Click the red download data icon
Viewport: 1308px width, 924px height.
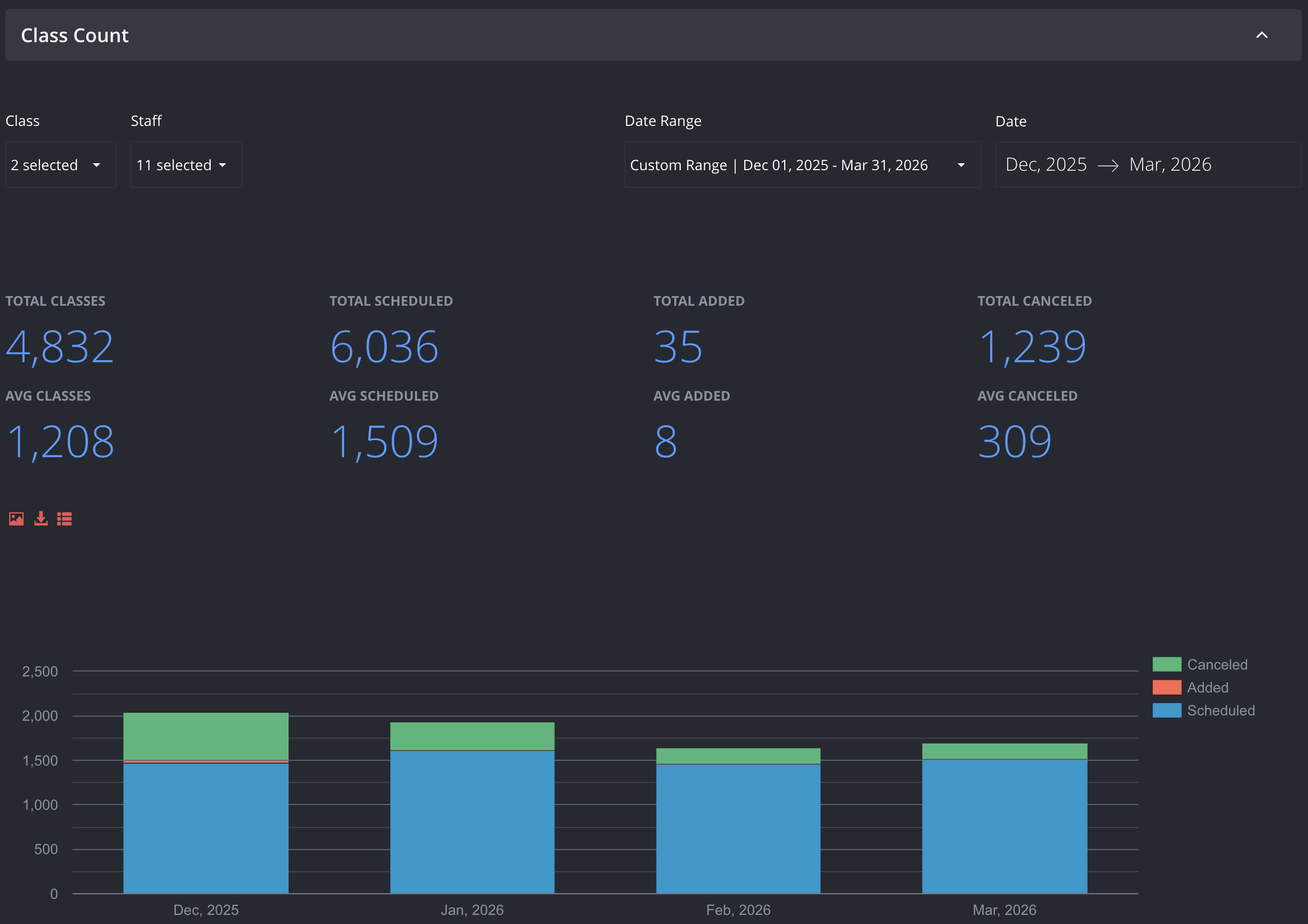point(41,519)
